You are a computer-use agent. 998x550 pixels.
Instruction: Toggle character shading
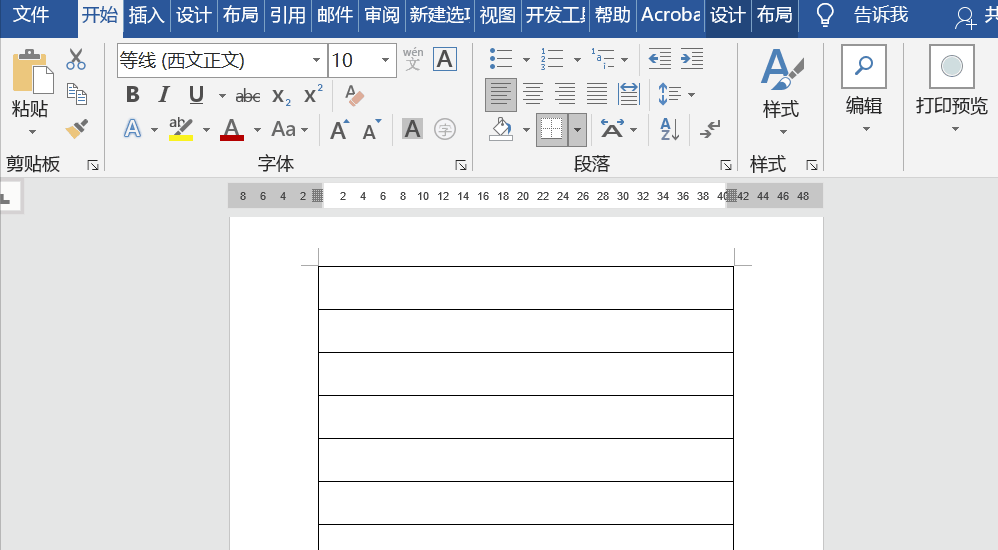tap(412, 129)
